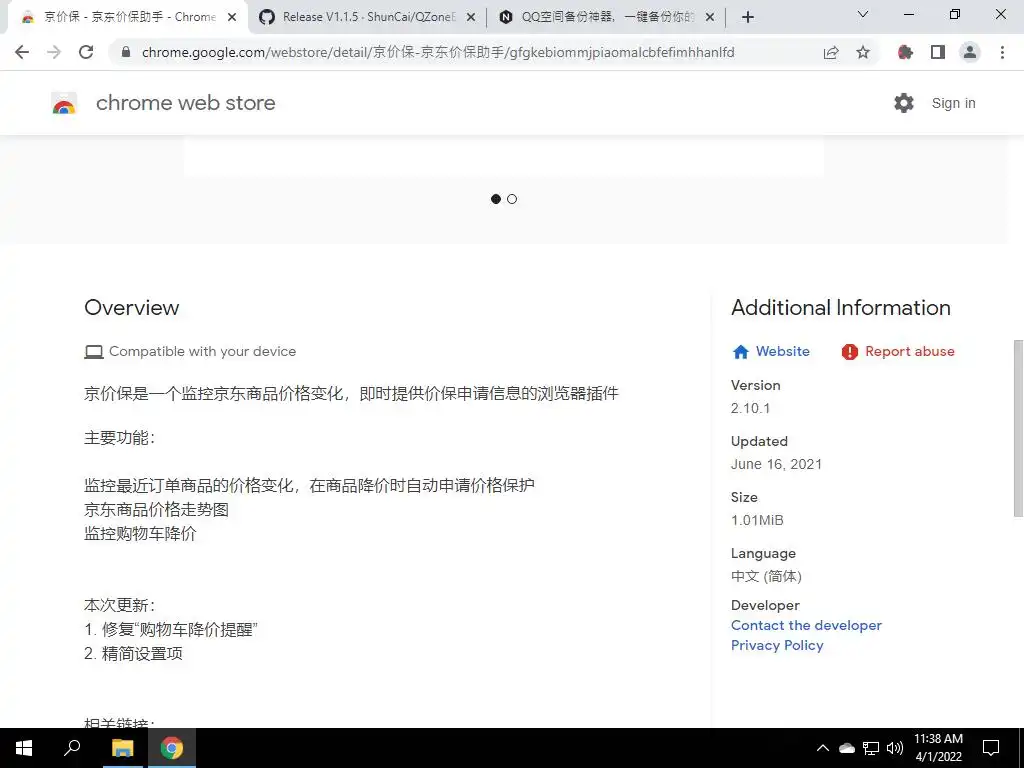Click the size value 1.01MiB
The width and height of the screenshot is (1024, 768).
pyautogui.click(x=757, y=520)
